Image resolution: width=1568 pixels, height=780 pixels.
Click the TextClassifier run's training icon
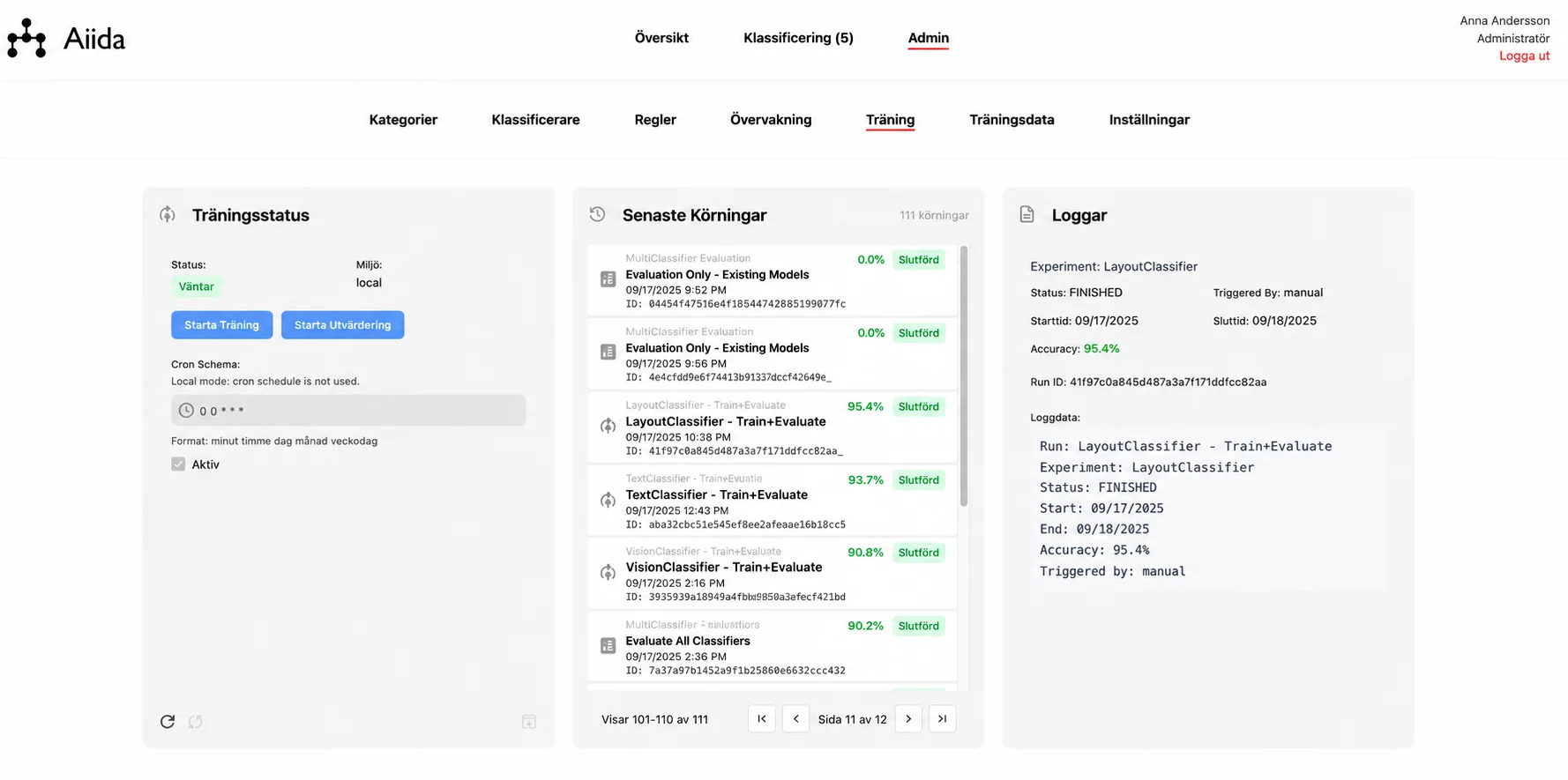tap(608, 501)
